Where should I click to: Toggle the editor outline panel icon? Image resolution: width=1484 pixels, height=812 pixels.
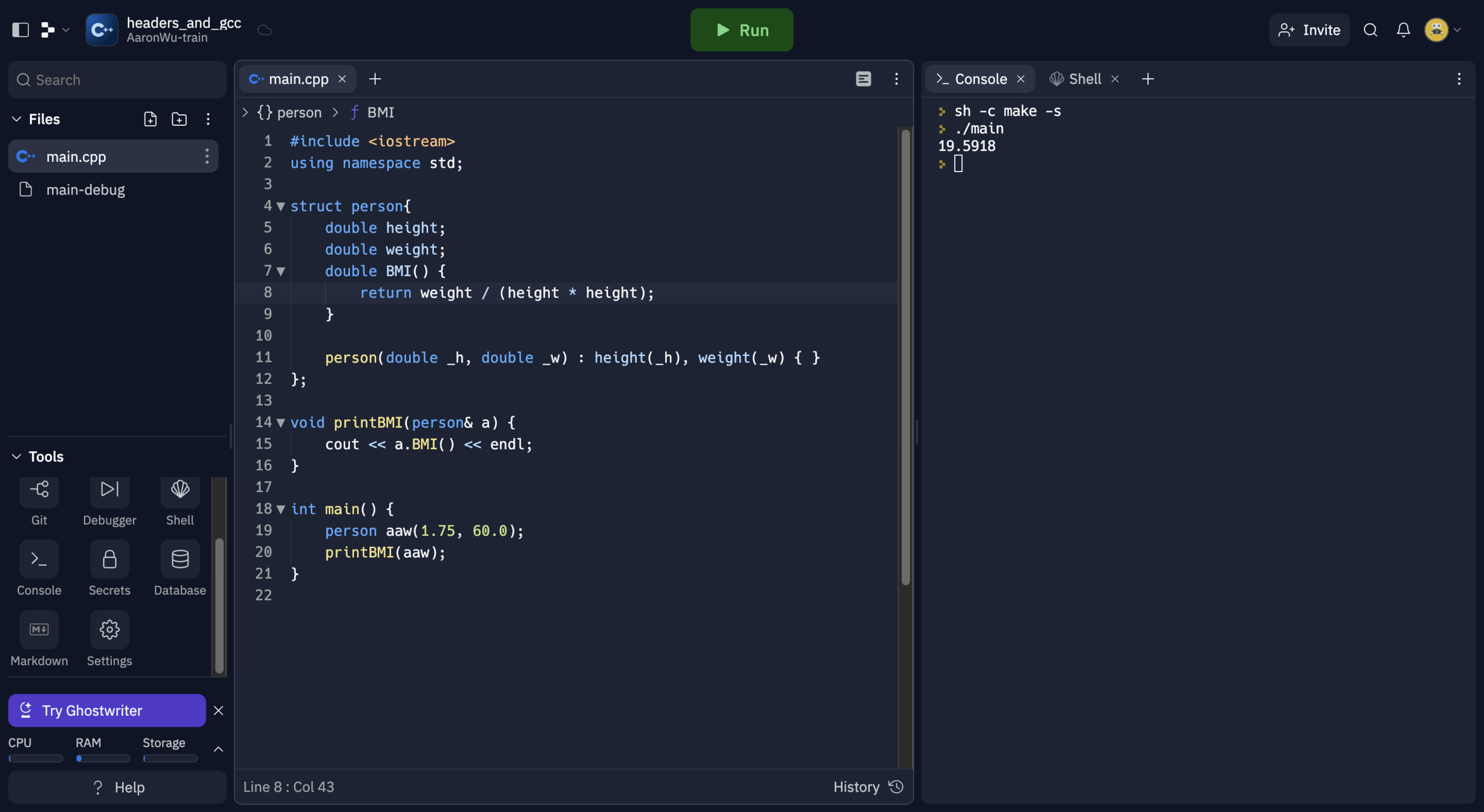pos(863,79)
